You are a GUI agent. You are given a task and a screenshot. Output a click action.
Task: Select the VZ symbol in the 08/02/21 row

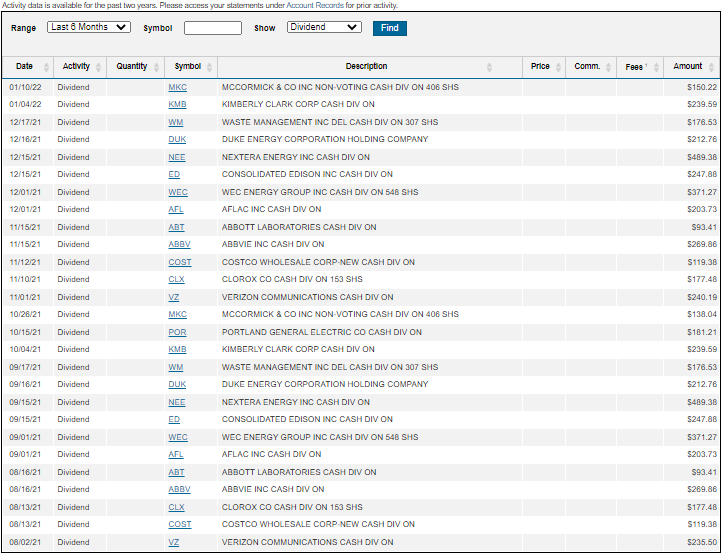pyautogui.click(x=174, y=542)
